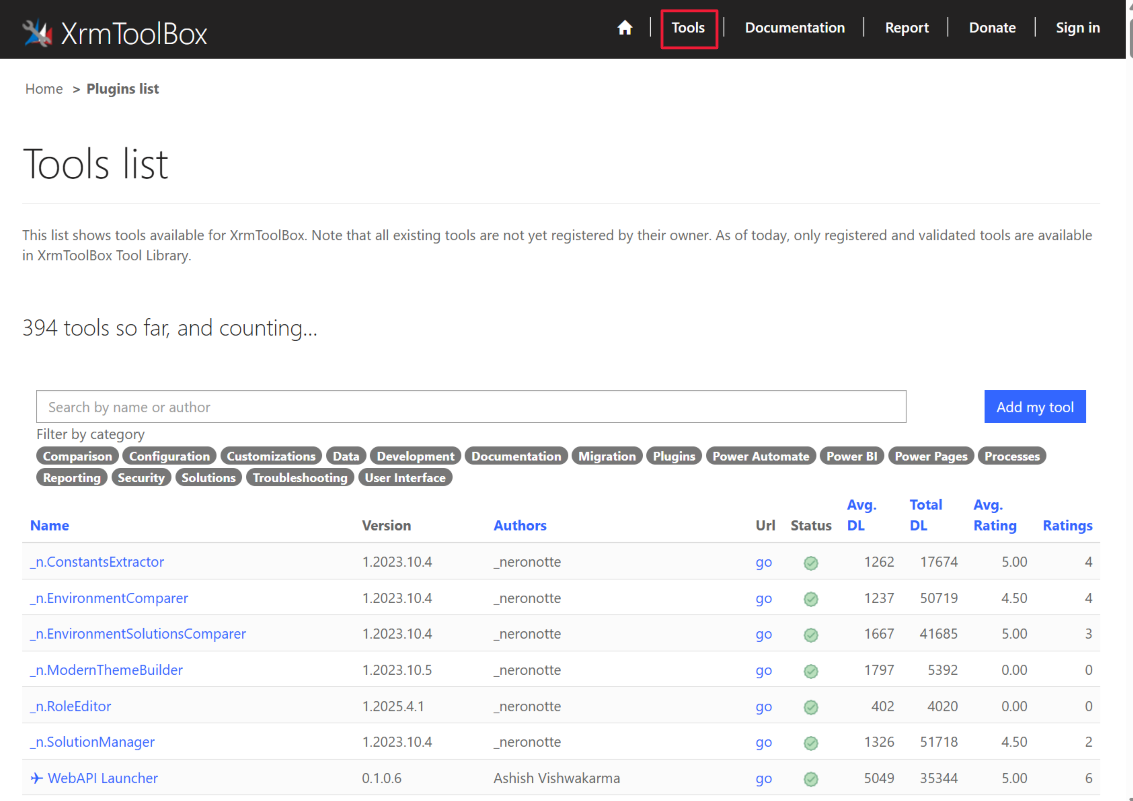This screenshot has height=801, width=1133.
Task: Sort table by Authors column
Action: click(x=520, y=526)
